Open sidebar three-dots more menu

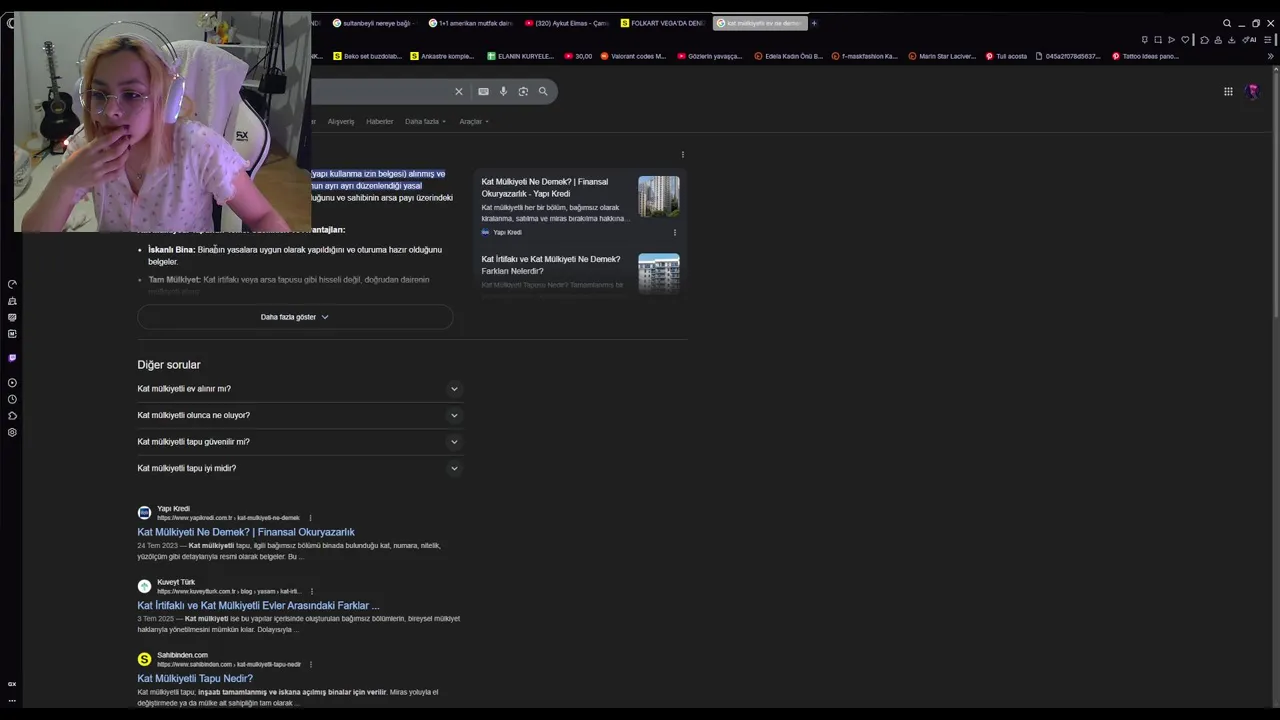(x=12, y=701)
